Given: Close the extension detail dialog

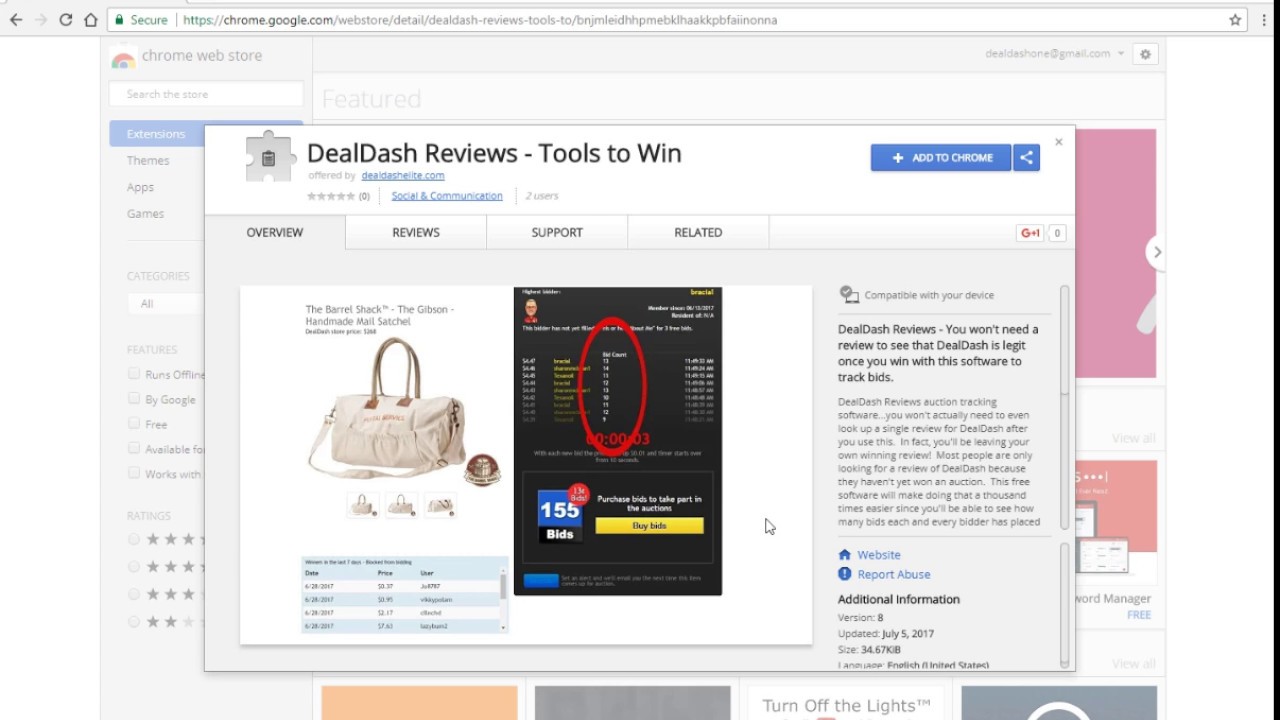Looking at the screenshot, I should [x=1059, y=142].
